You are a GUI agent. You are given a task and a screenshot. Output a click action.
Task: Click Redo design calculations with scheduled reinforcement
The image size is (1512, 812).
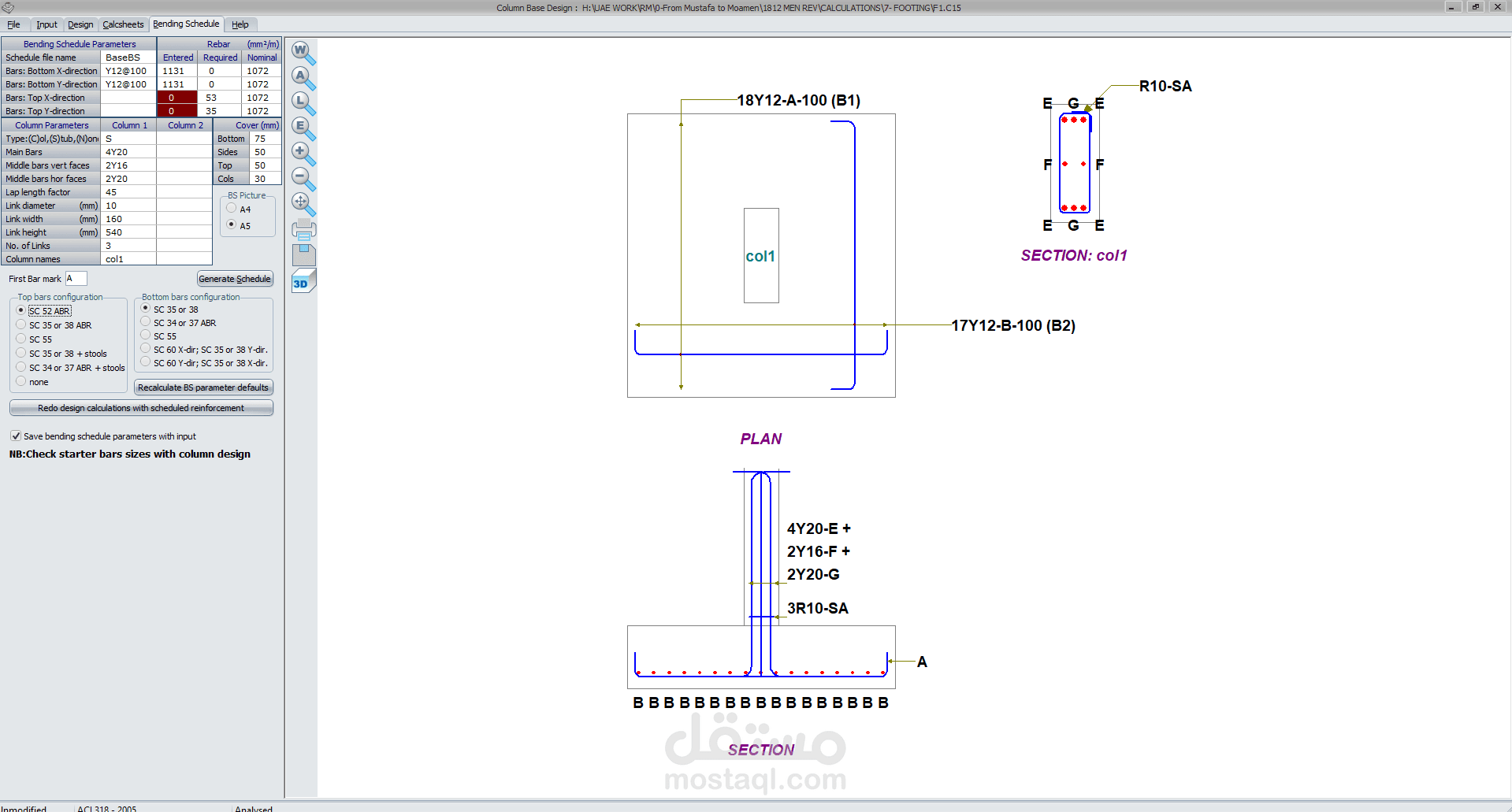pyautogui.click(x=141, y=408)
